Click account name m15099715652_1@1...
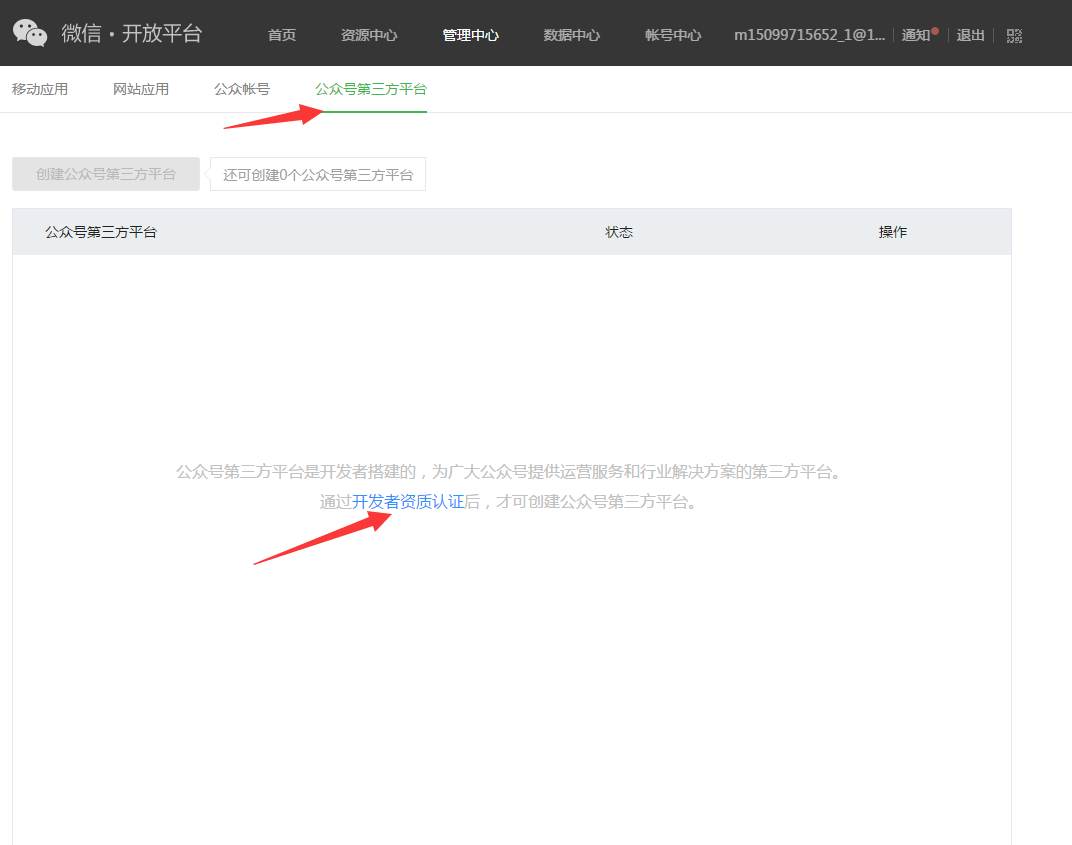1072x845 pixels. click(x=809, y=35)
